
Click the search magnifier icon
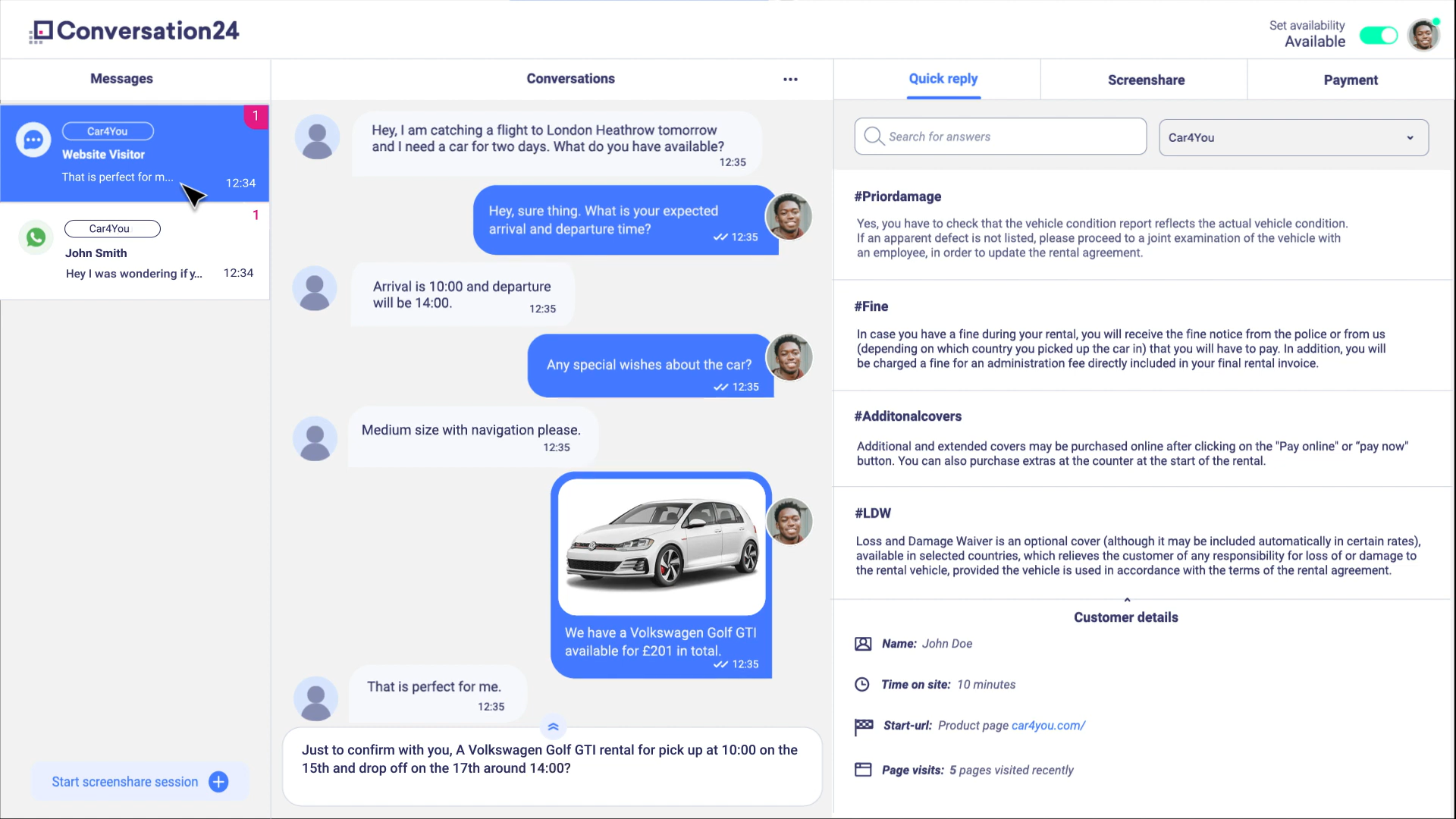pyautogui.click(x=874, y=136)
